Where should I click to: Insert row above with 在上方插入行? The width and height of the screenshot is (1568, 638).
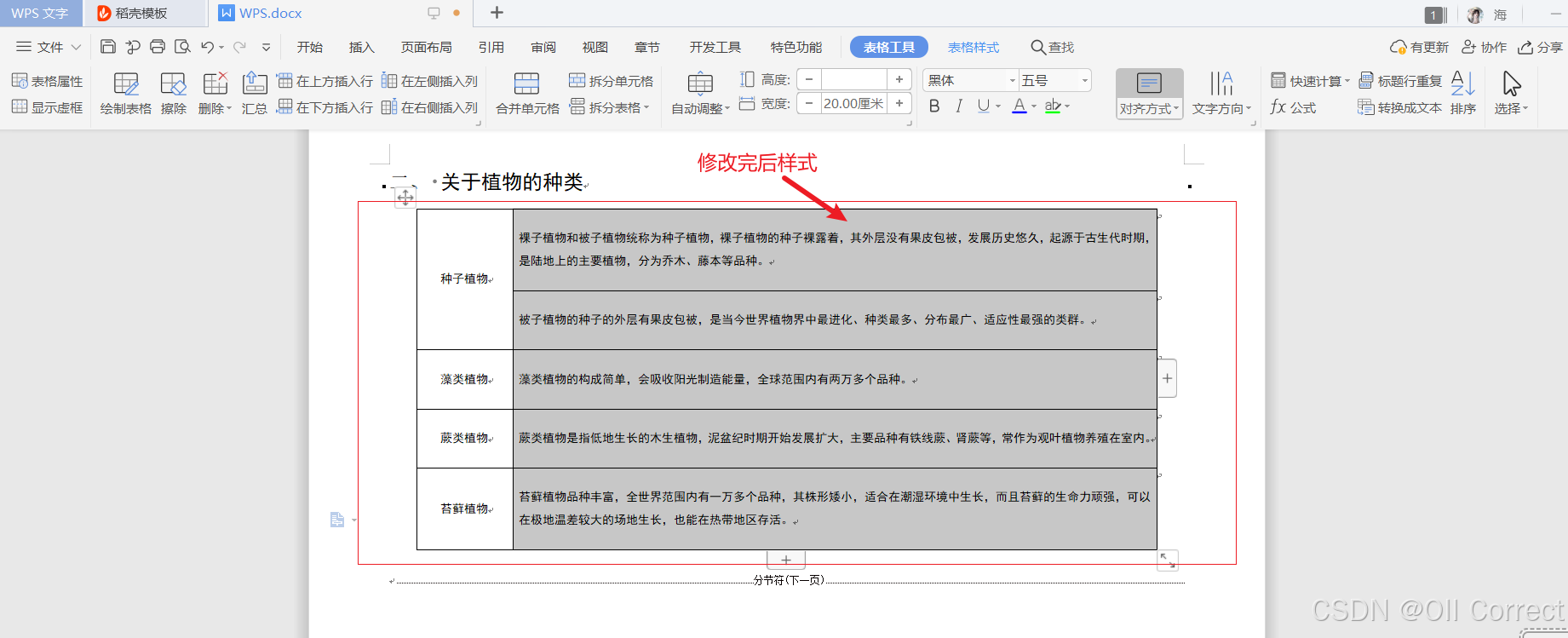(x=325, y=81)
